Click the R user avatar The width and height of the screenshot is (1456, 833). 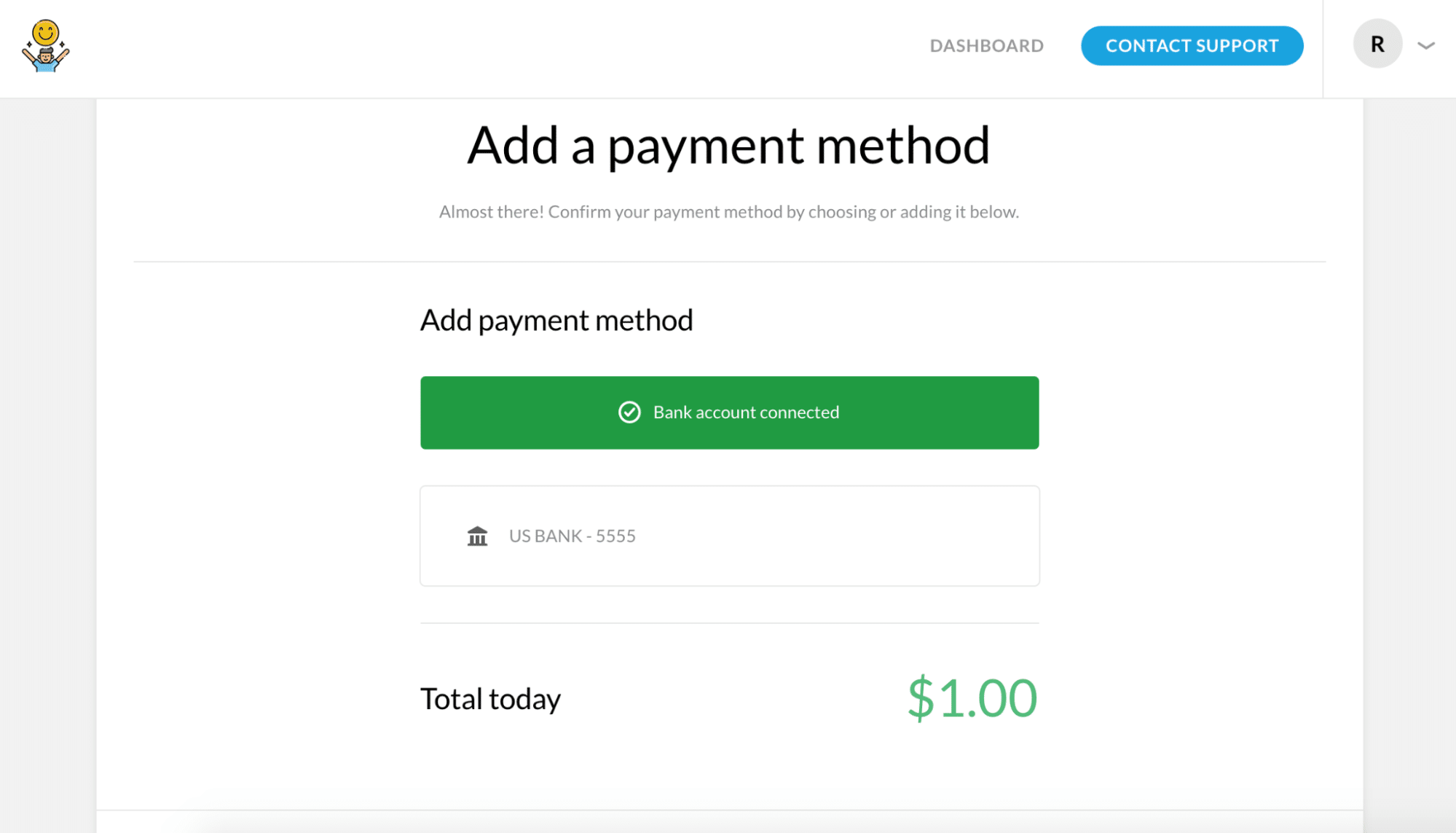(x=1377, y=44)
